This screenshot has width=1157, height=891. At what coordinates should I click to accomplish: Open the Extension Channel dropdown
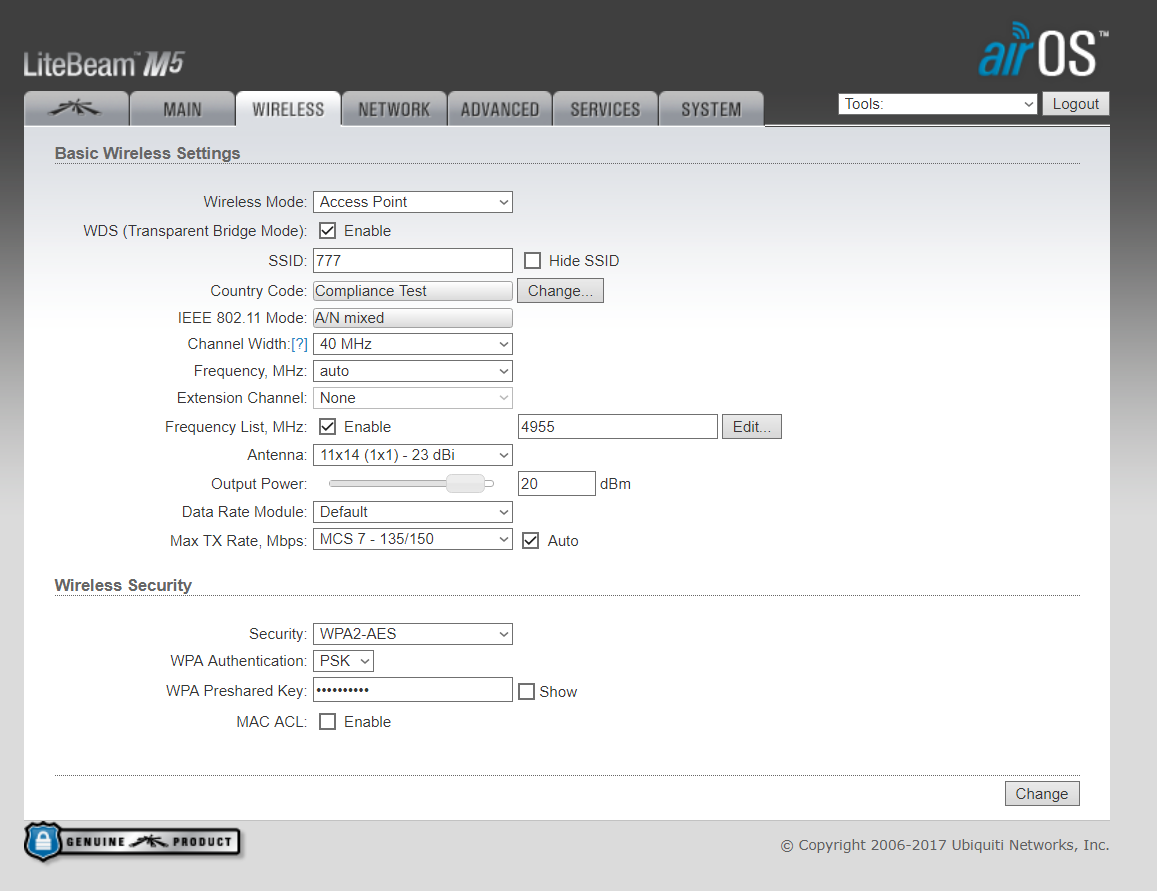click(x=412, y=398)
